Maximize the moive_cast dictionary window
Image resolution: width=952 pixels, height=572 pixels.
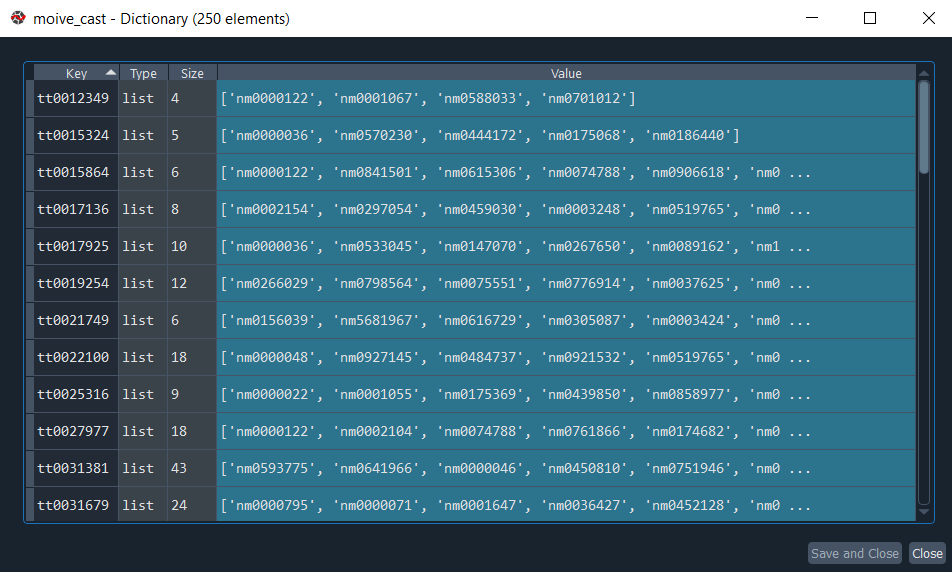(x=870, y=18)
